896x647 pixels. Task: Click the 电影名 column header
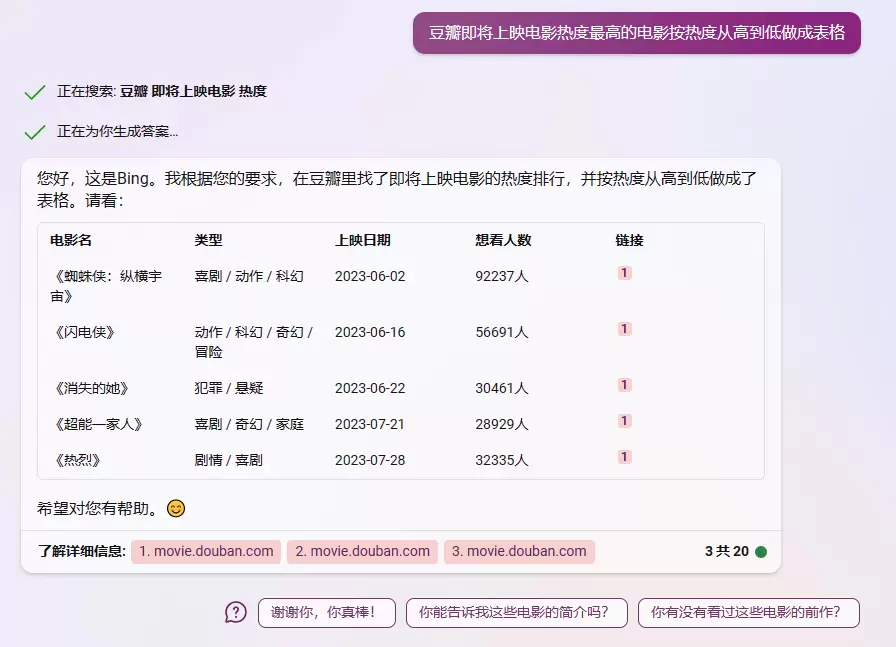(71, 240)
